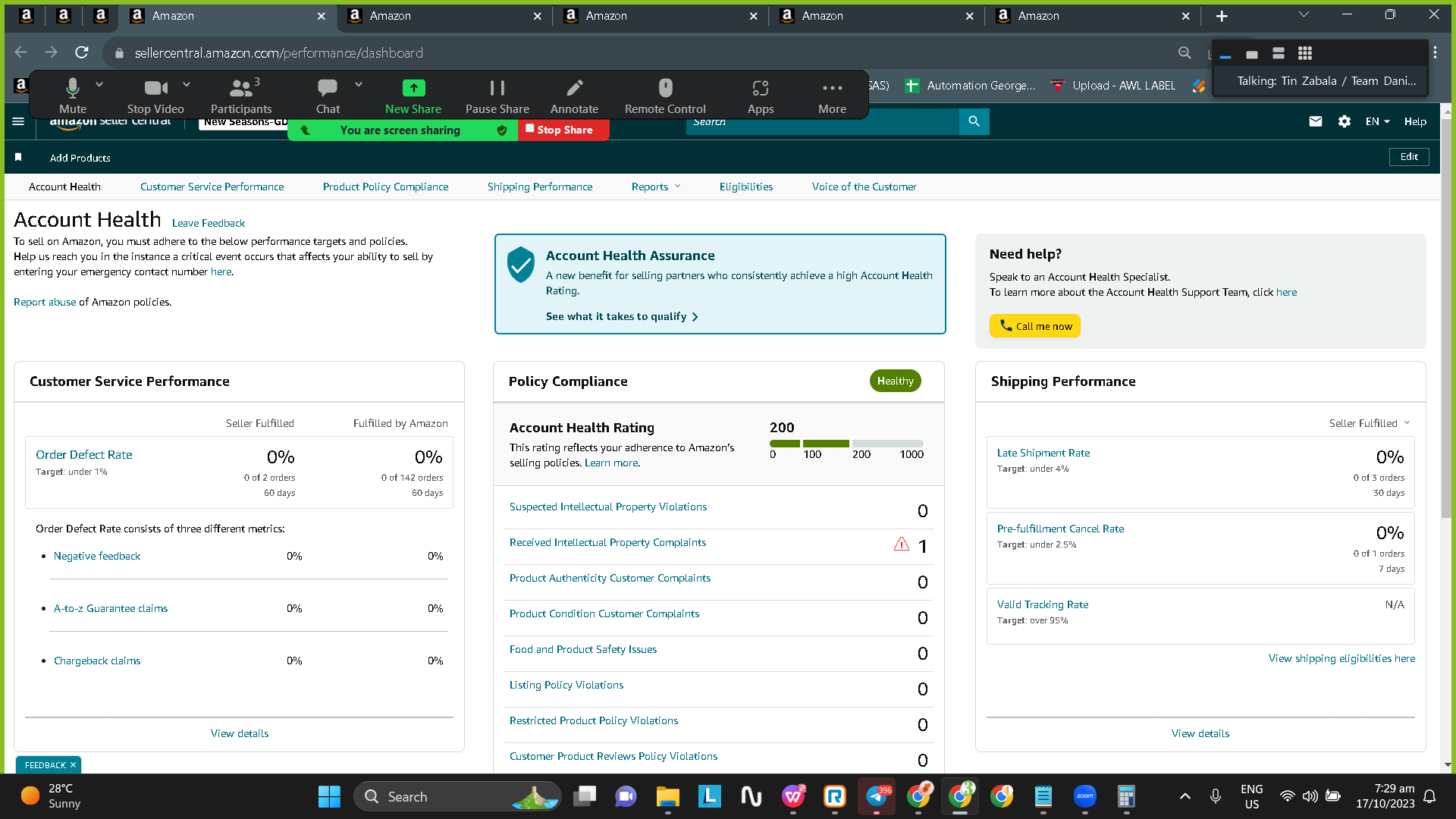Open the Eligibilities tab
This screenshot has width=1456, height=819.
(746, 187)
